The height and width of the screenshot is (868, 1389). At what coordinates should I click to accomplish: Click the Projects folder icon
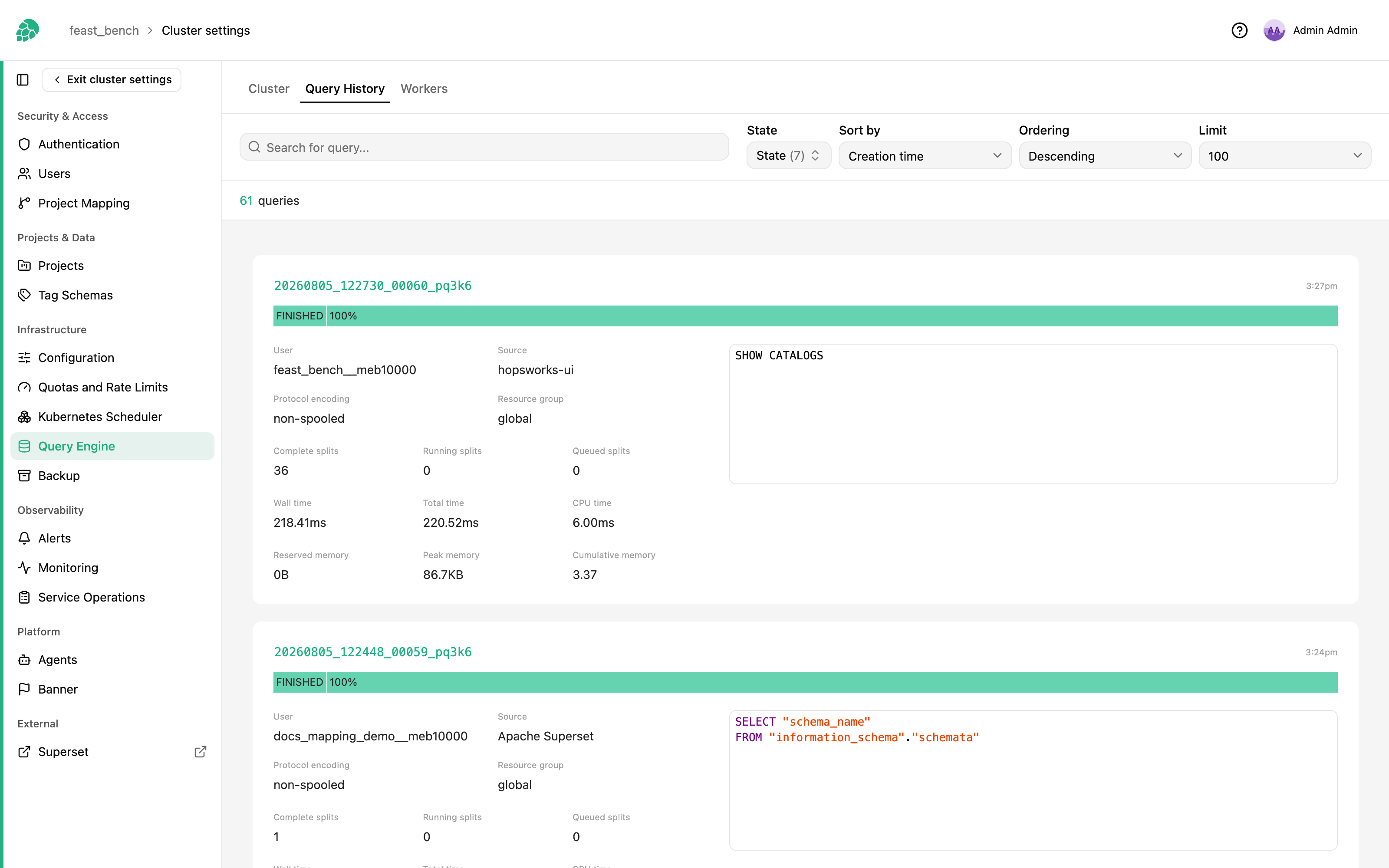pyautogui.click(x=24, y=265)
